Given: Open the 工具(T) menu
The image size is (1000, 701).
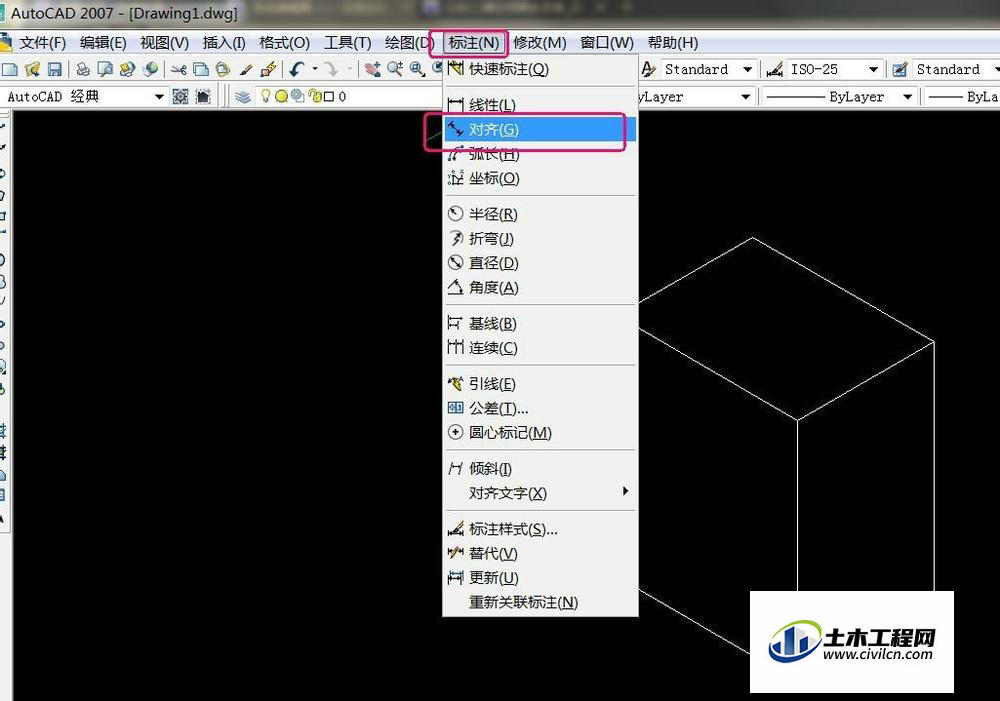Looking at the screenshot, I should pos(348,43).
